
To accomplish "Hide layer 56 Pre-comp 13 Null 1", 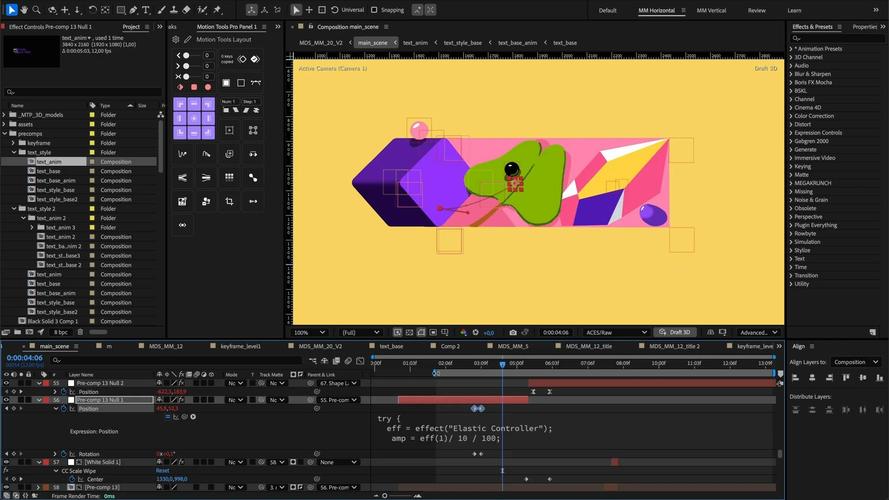I will pos(6,400).
